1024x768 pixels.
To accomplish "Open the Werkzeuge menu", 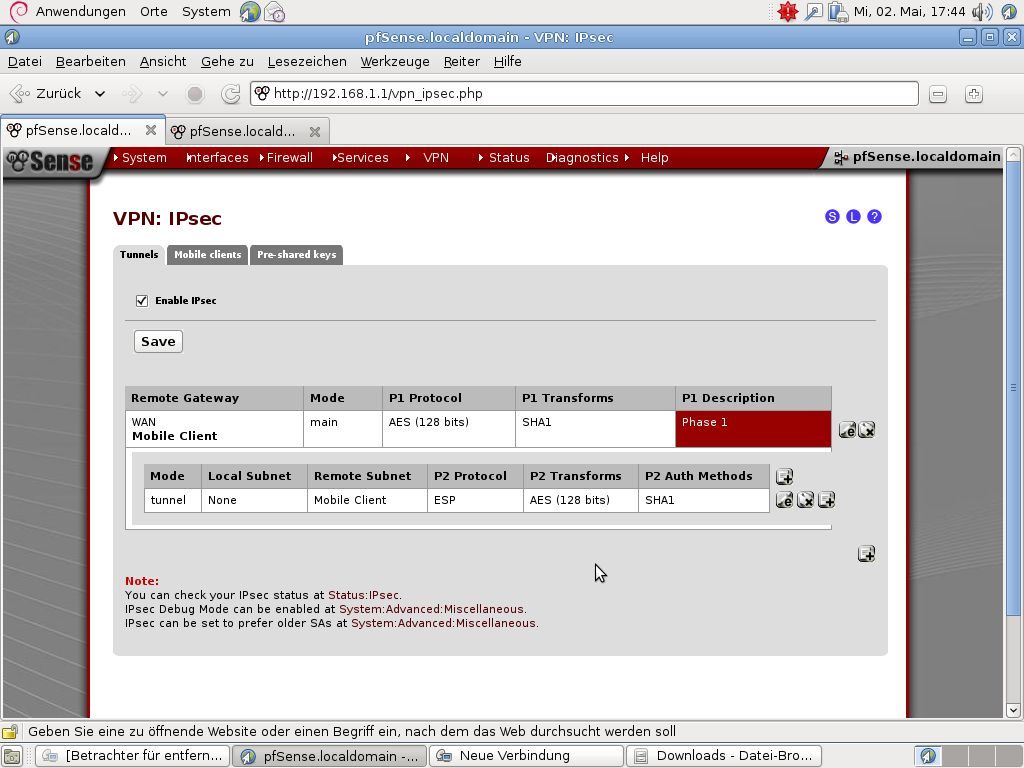I will (395, 61).
